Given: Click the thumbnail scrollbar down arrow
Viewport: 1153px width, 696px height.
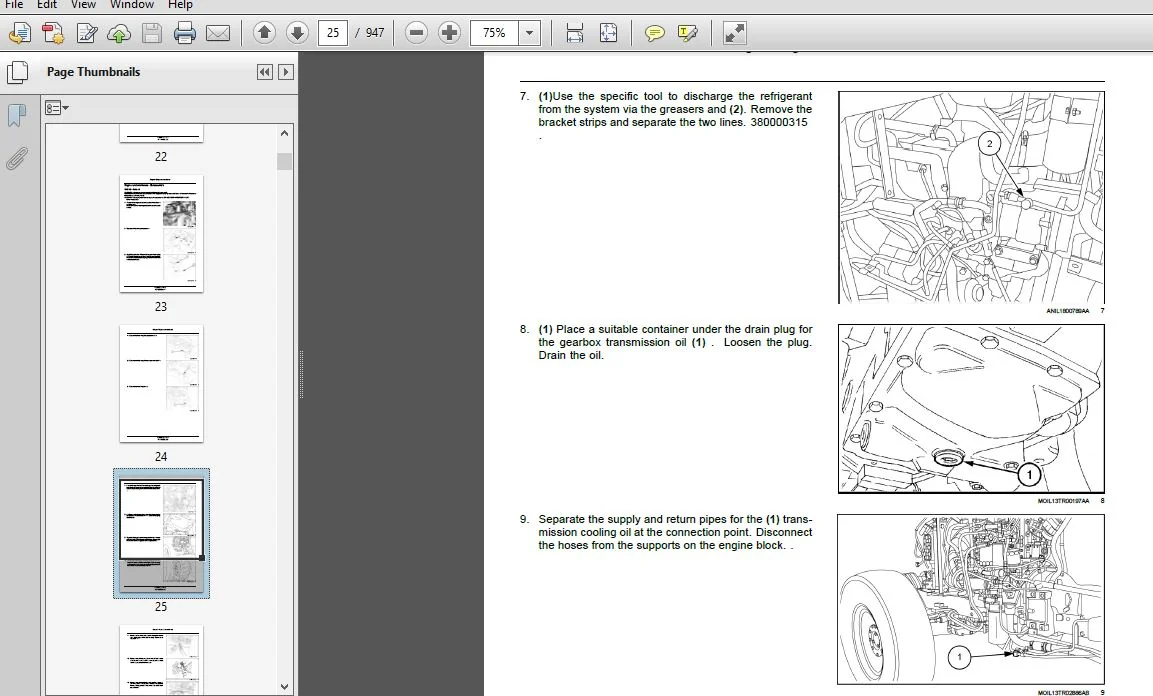Looking at the screenshot, I should click(285, 686).
